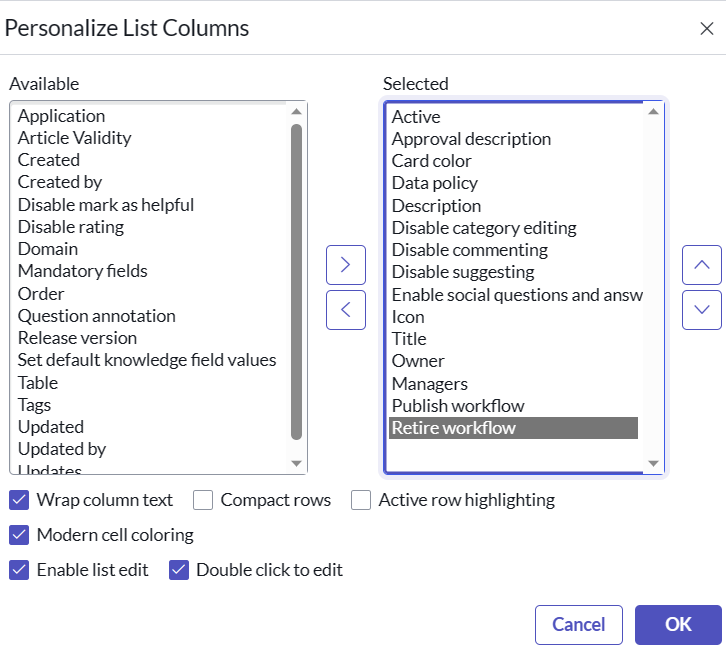726x648 pixels.
Task: Toggle Double click to edit checkbox
Action: click(179, 570)
